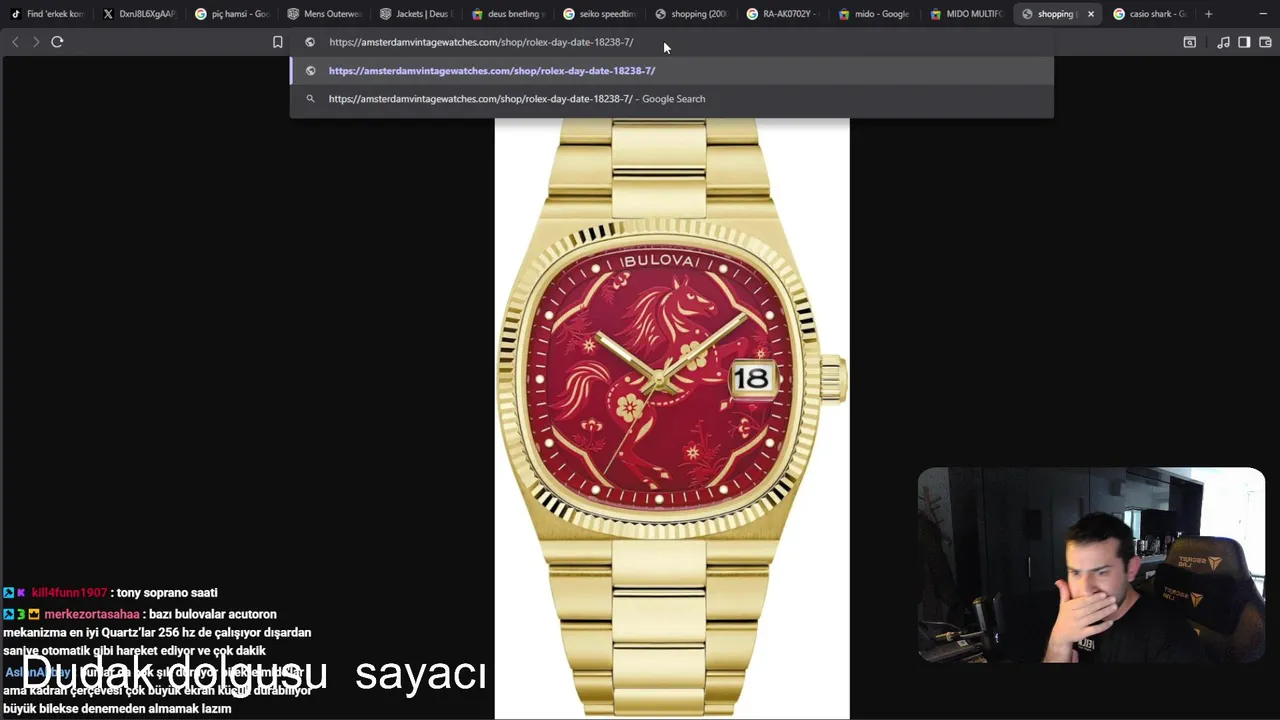Open the Mens Outerwear tab
Viewport: 1280px width, 720px height.
[323, 14]
